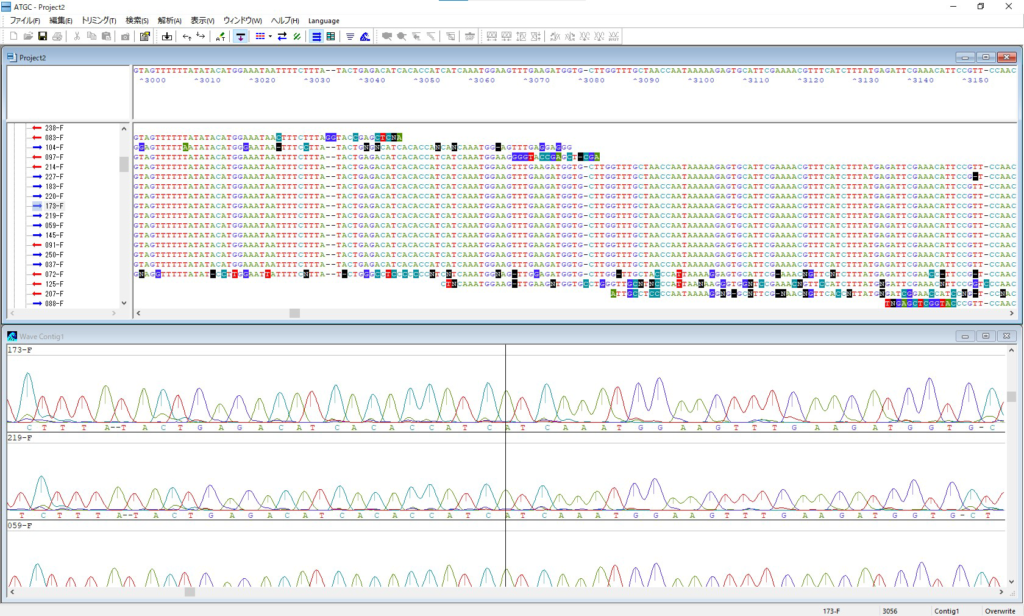Click the alignment pane horizontal scrollbar thumb
This screenshot has width=1024, height=616.
pos(295,314)
